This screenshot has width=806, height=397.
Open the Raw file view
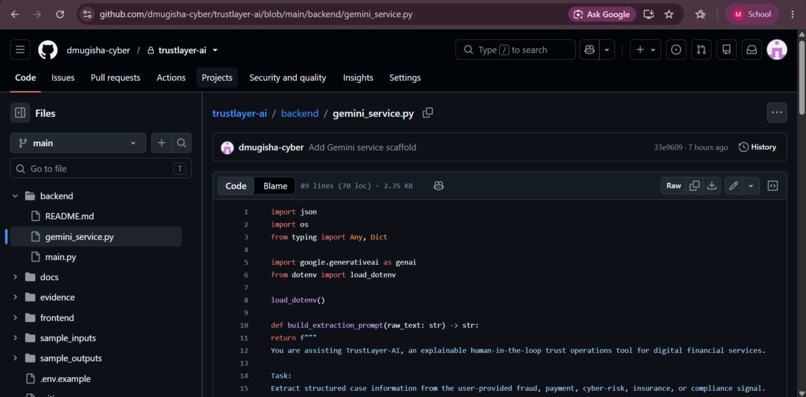[x=673, y=186]
